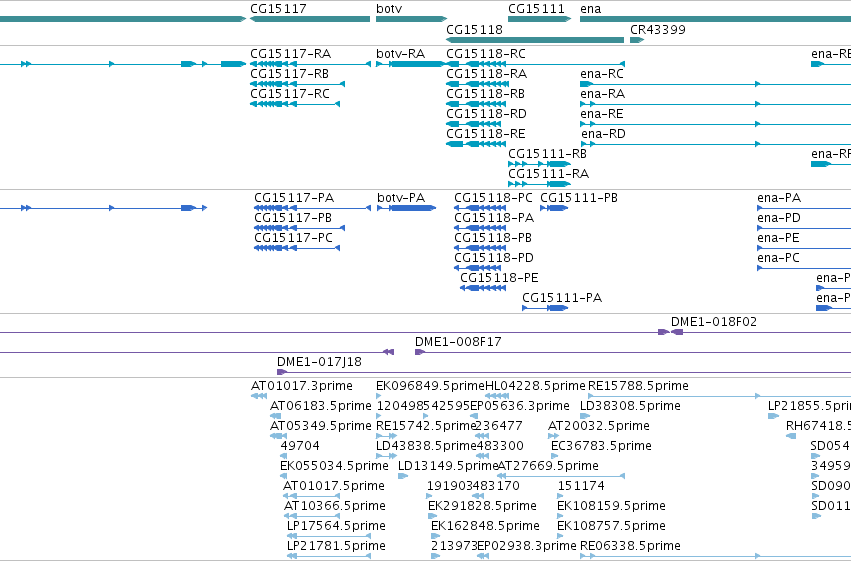Open EST EC36783.5prime
851x561 pixels.
601,446
